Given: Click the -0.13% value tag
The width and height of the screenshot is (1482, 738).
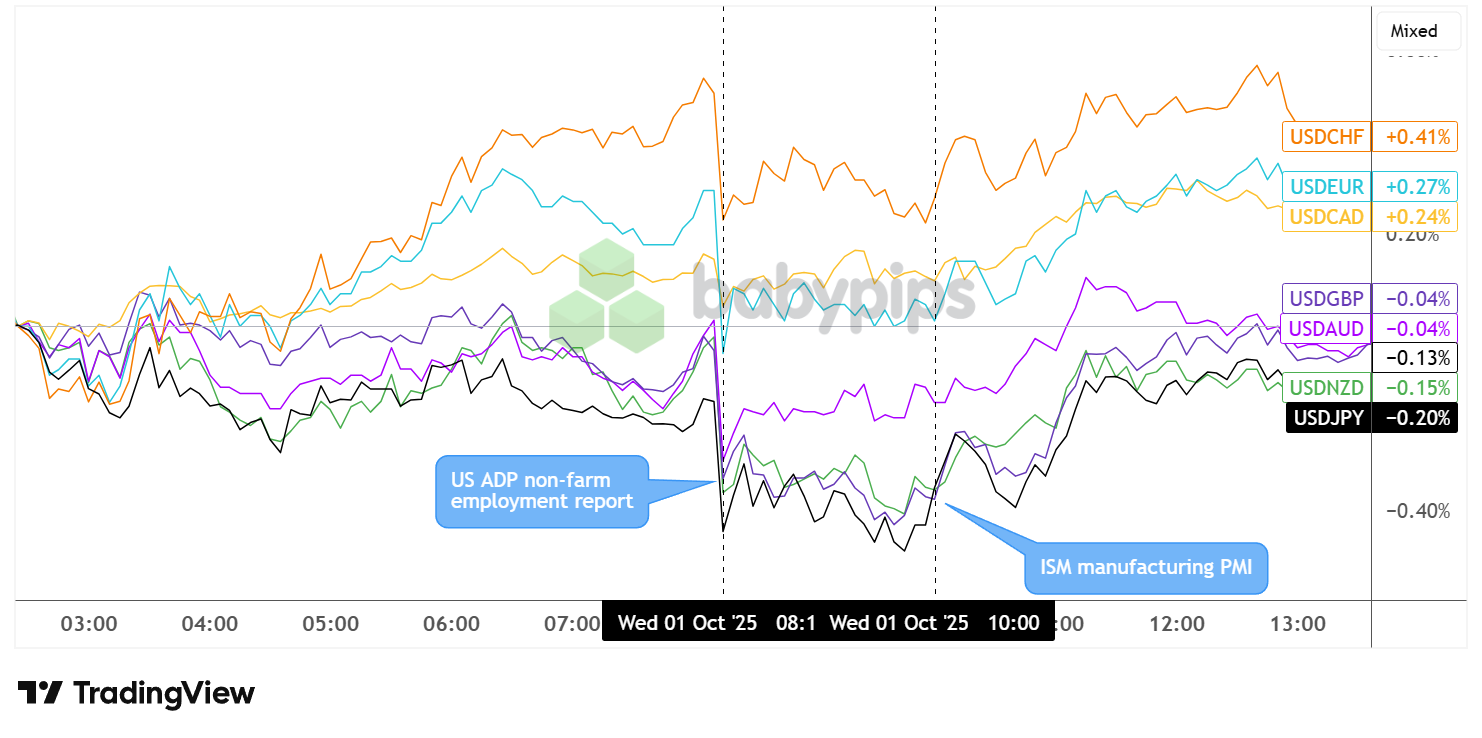Looking at the screenshot, I should click(1414, 357).
